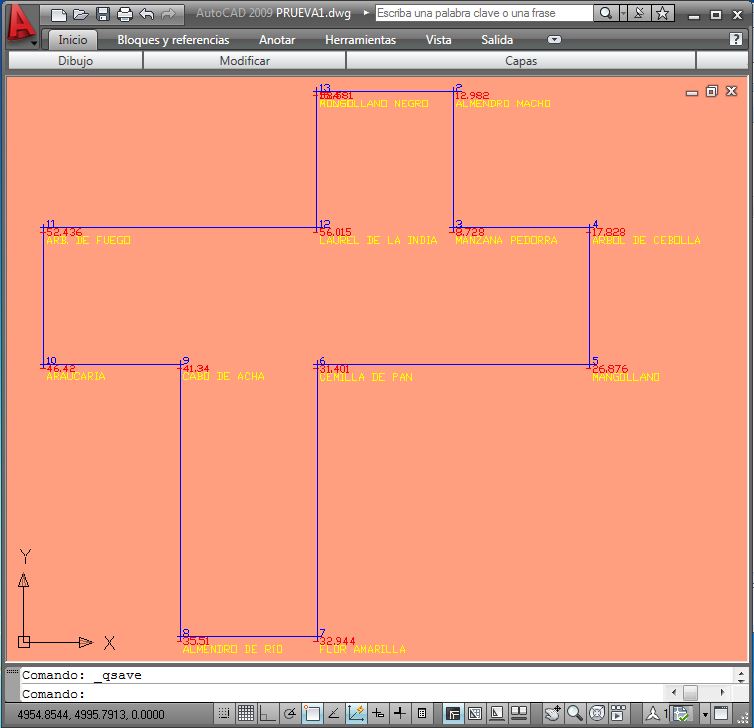This screenshot has height=728, width=754.
Task: Click the Plot (print) icon
Action: [125, 14]
